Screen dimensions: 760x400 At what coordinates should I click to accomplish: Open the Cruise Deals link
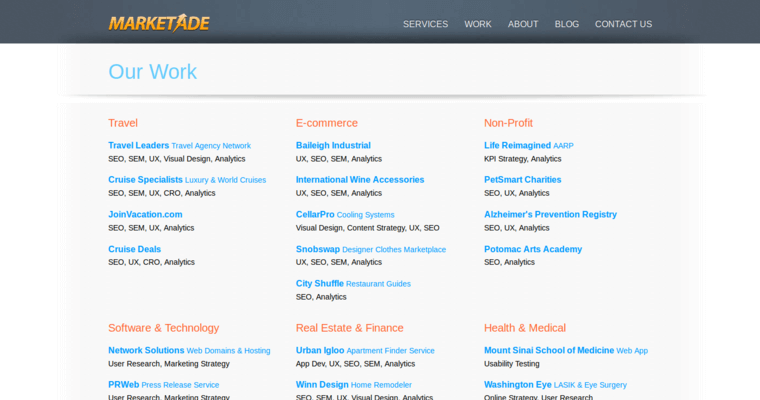(x=134, y=249)
